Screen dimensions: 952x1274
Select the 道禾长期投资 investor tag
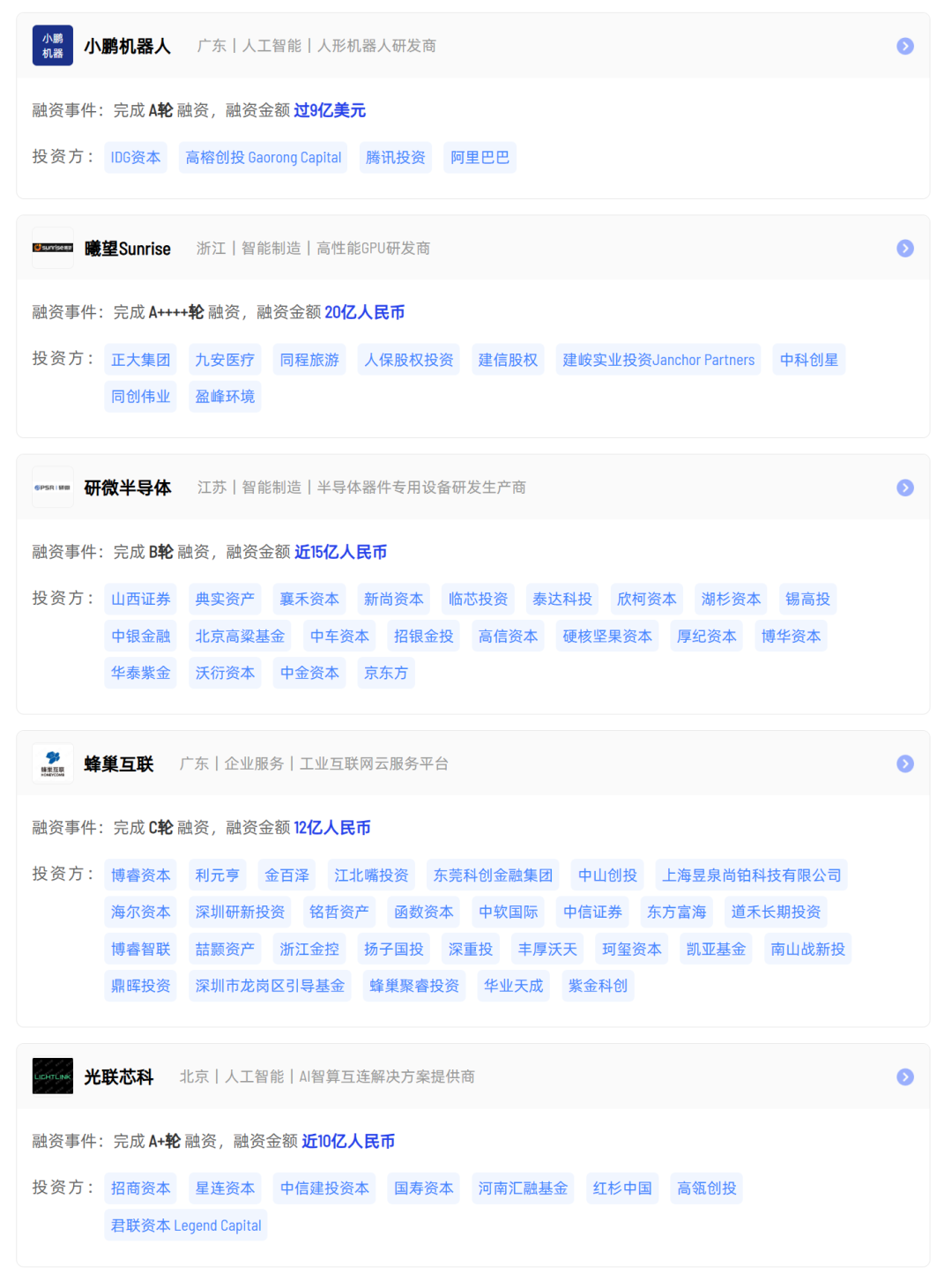point(776,913)
